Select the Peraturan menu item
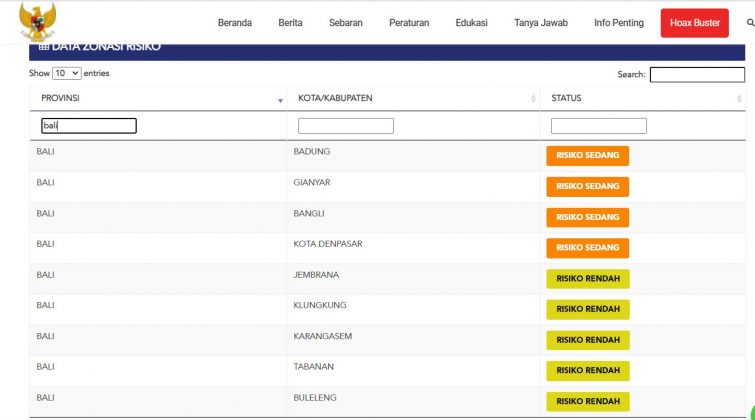Image resolution: width=755 pixels, height=420 pixels. tap(409, 23)
